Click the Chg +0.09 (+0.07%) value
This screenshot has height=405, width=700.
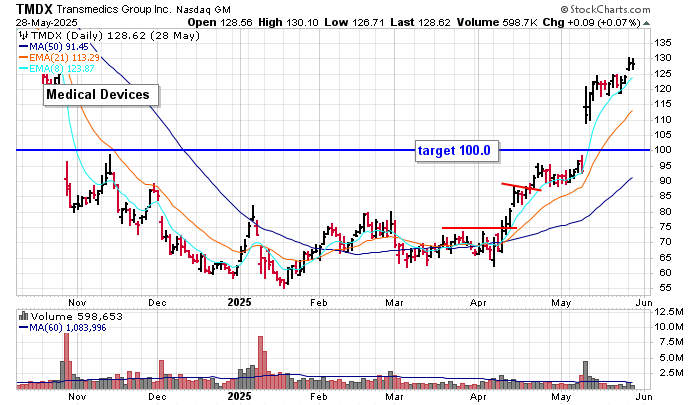tap(591, 22)
